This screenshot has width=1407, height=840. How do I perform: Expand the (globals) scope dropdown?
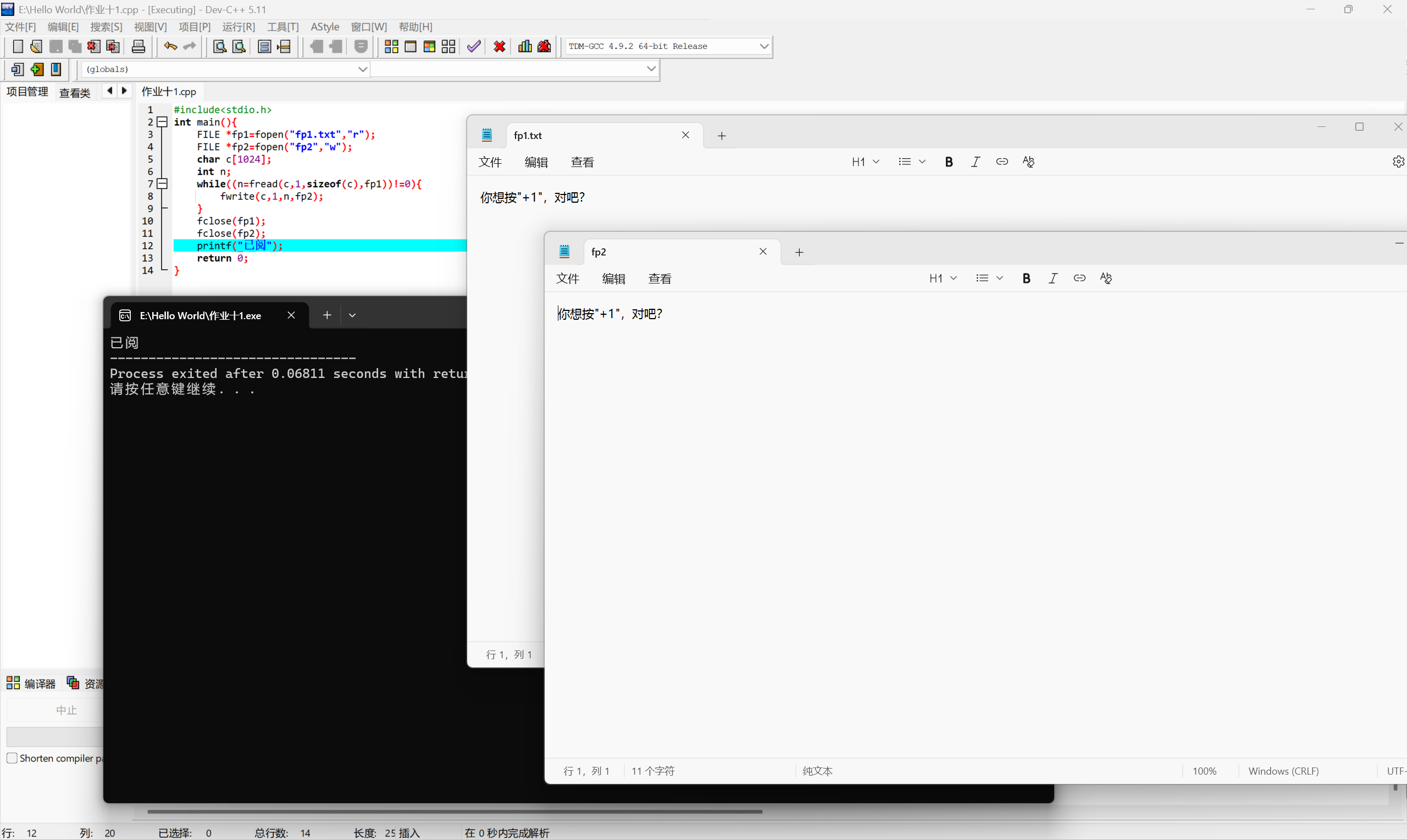point(362,69)
